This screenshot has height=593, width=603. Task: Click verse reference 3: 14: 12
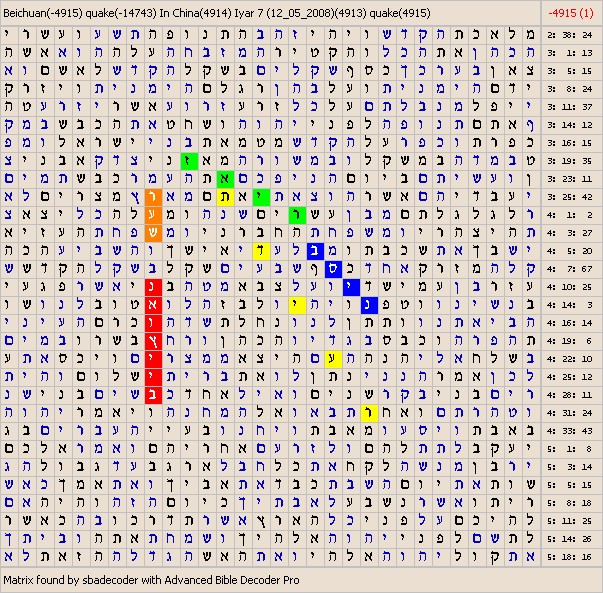570,125
